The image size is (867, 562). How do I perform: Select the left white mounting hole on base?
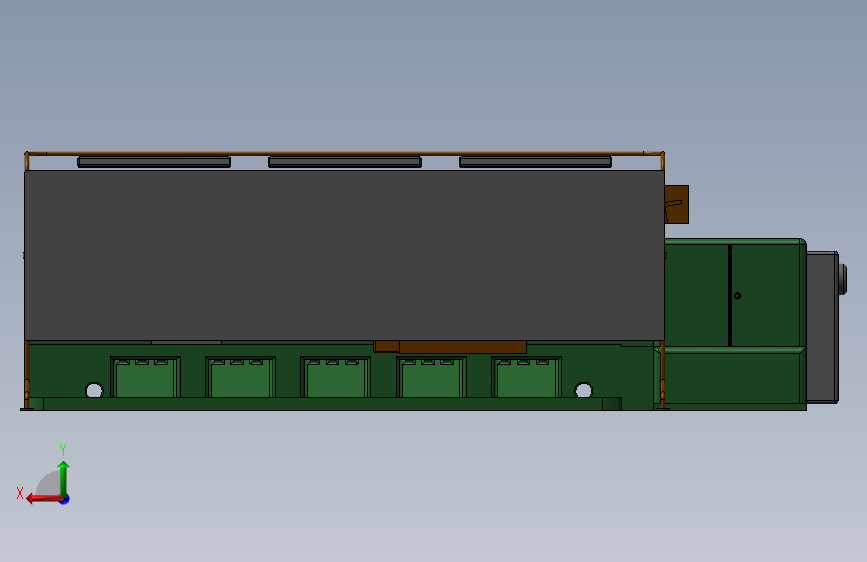click(94, 390)
